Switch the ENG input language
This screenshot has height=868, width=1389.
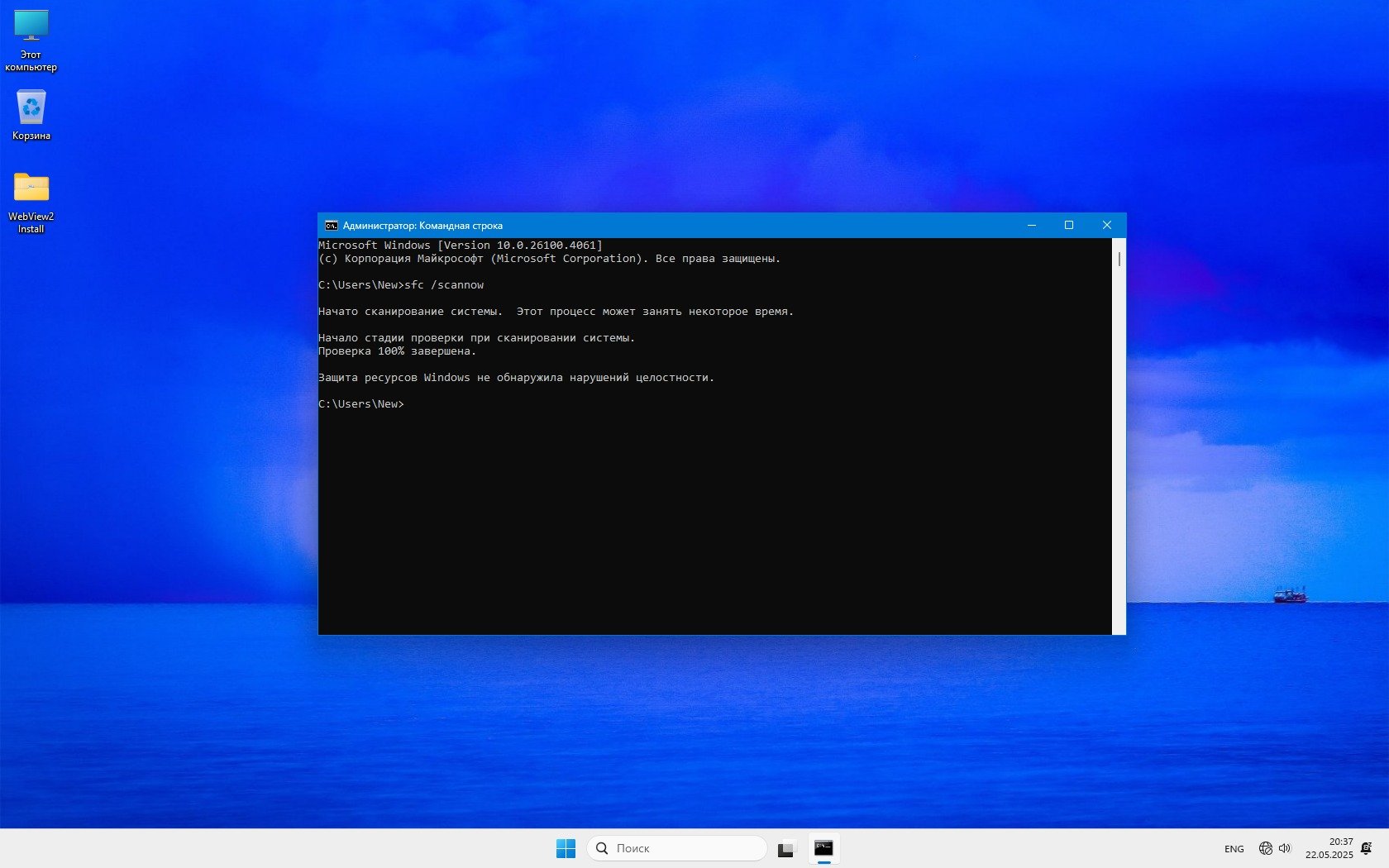pos(1234,849)
